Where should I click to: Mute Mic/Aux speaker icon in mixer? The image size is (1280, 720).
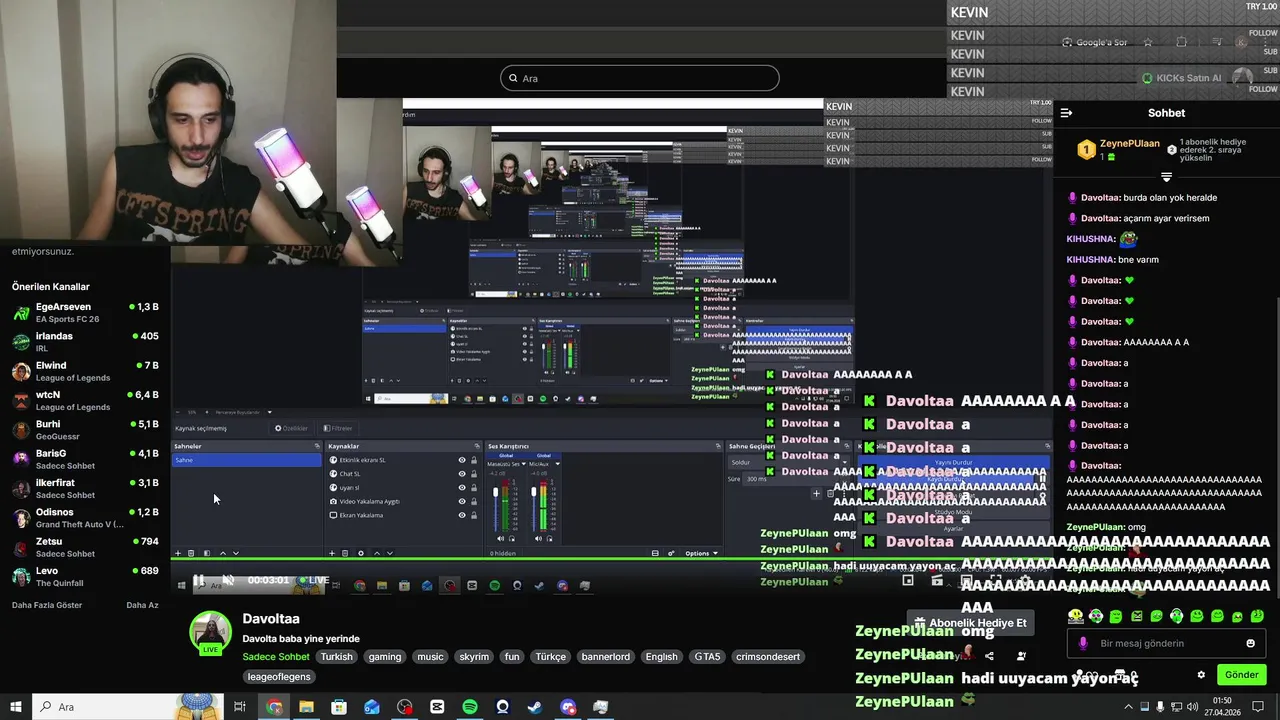click(539, 538)
